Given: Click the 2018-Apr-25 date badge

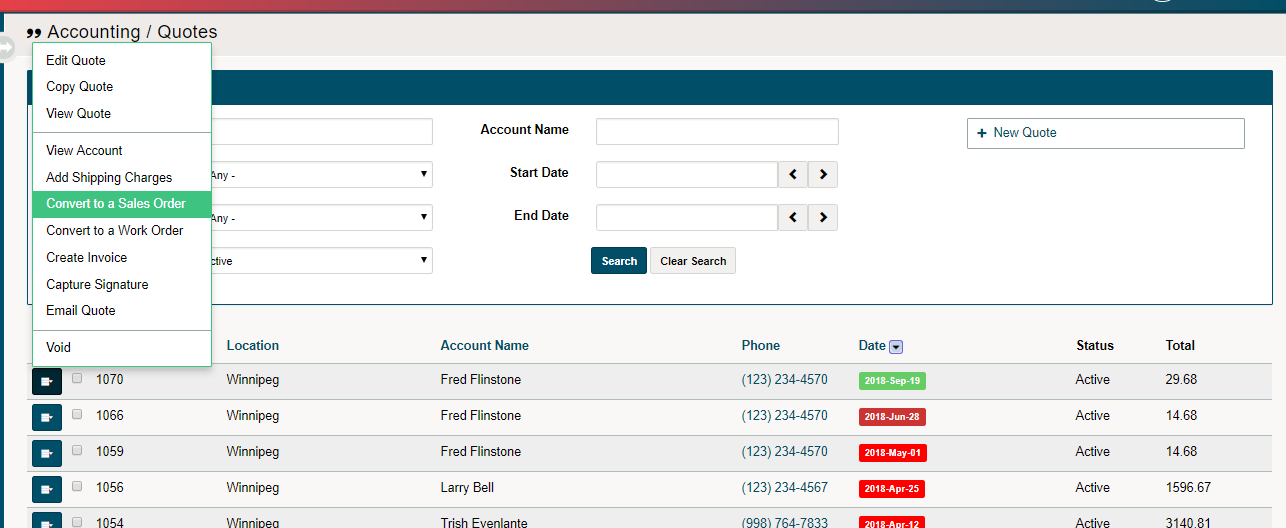Looking at the screenshot, I should [x=892, y=489].
